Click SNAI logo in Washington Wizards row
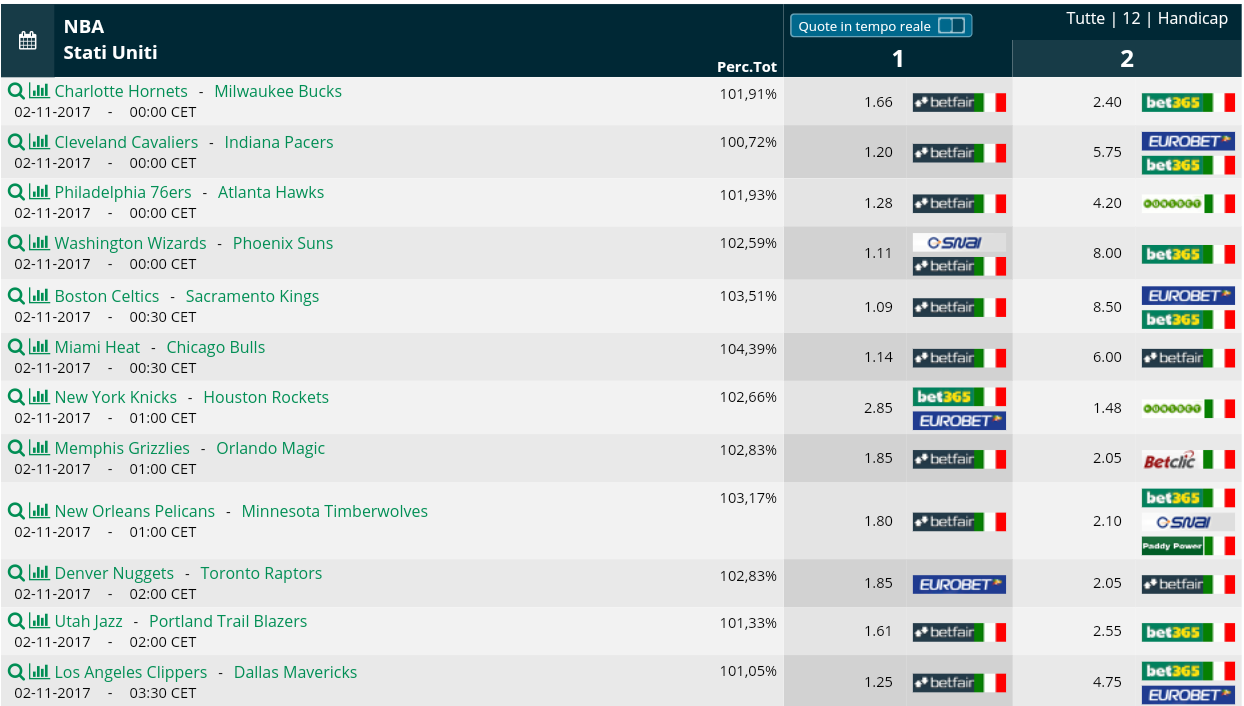The width and height of the screenshot is (1244, 706). 959,242
